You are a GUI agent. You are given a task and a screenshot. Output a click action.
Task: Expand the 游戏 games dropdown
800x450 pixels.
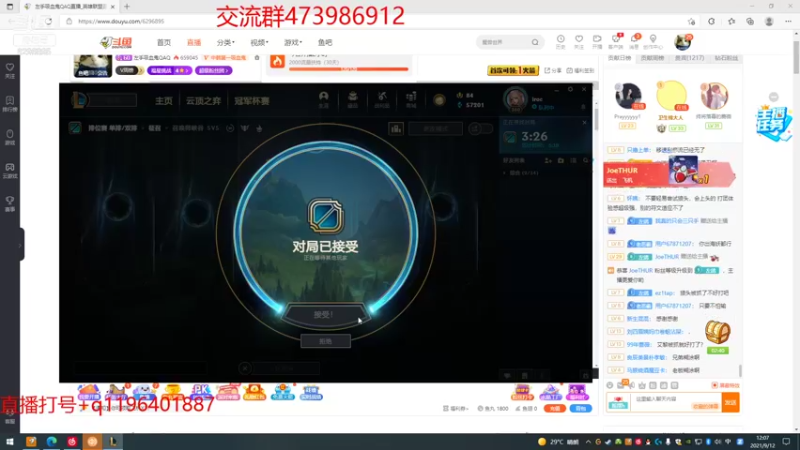pyautogui.click(x=293, y=42)
